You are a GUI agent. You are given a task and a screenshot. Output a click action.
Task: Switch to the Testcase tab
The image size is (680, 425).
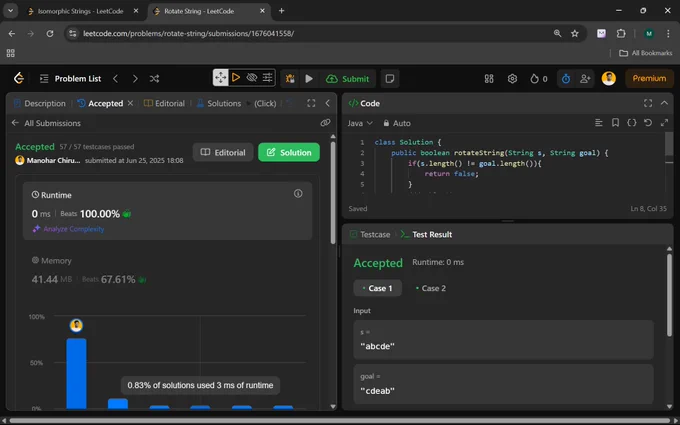[370, 234]
